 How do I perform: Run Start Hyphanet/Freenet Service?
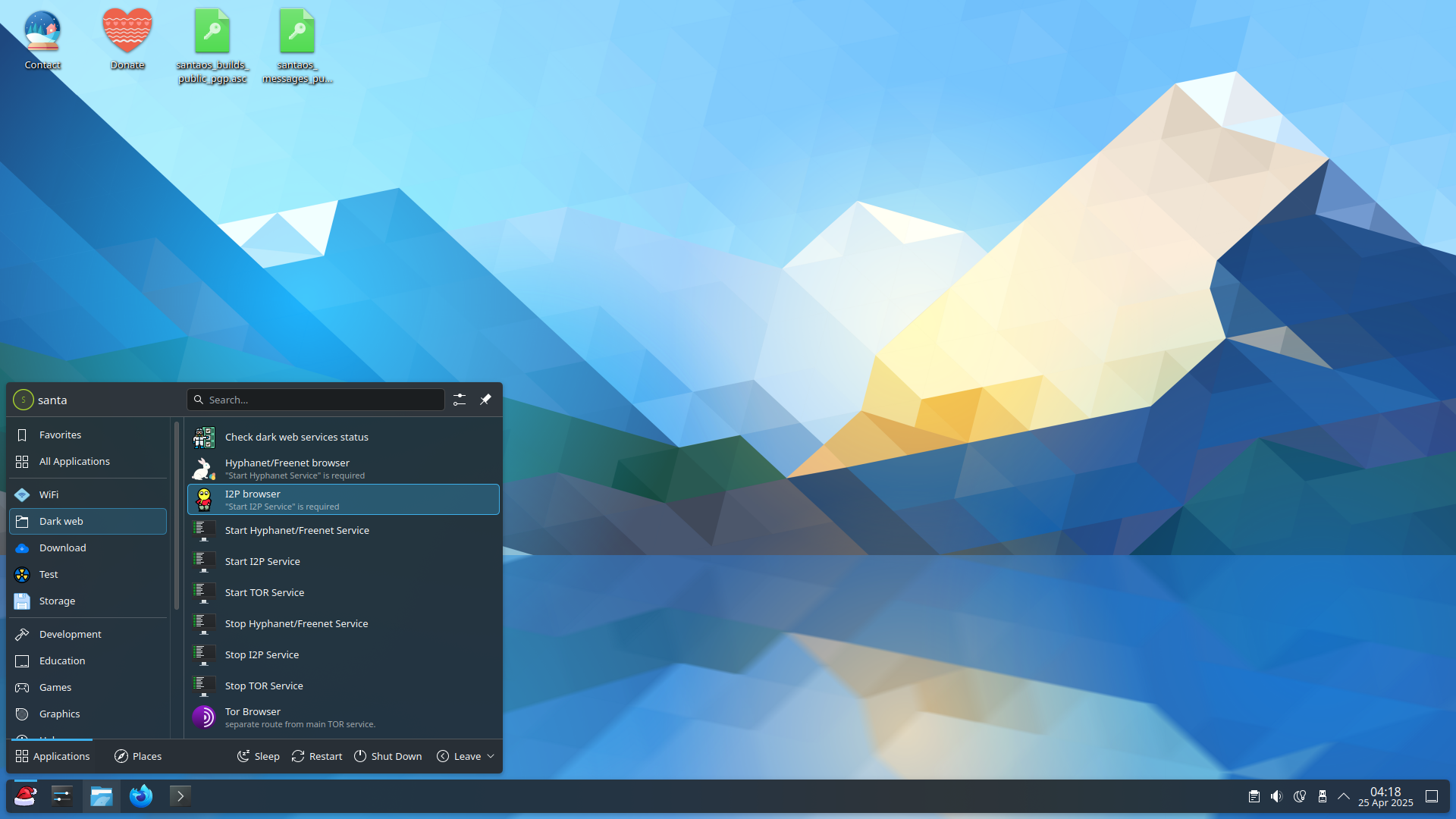click(344, 530)
